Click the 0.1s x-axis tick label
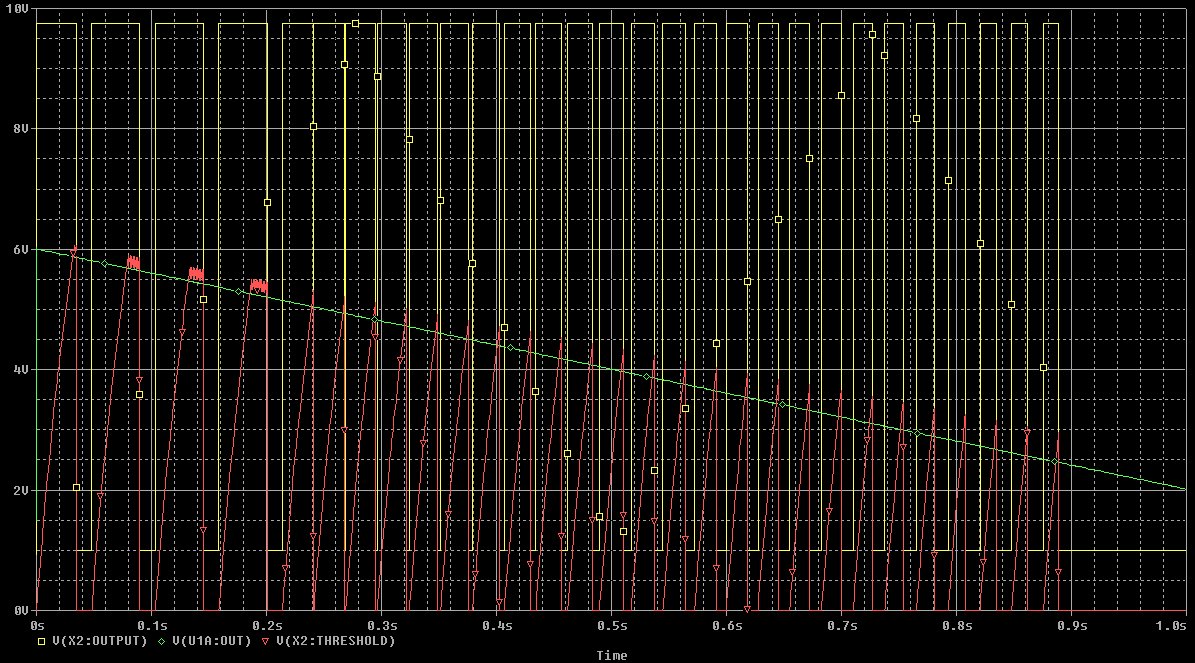 coord(151,625)
